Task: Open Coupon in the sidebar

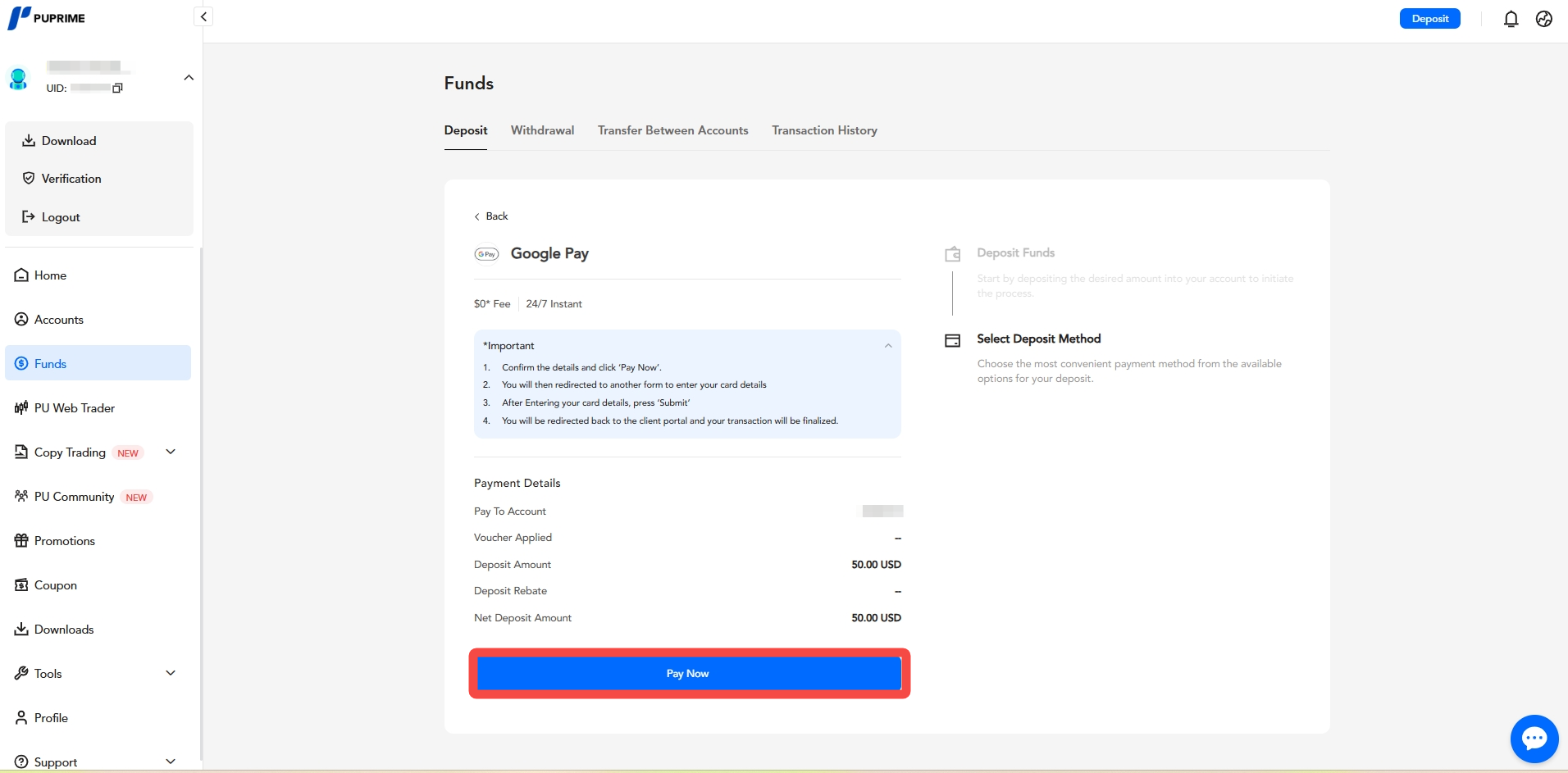Action: [98, 585]
